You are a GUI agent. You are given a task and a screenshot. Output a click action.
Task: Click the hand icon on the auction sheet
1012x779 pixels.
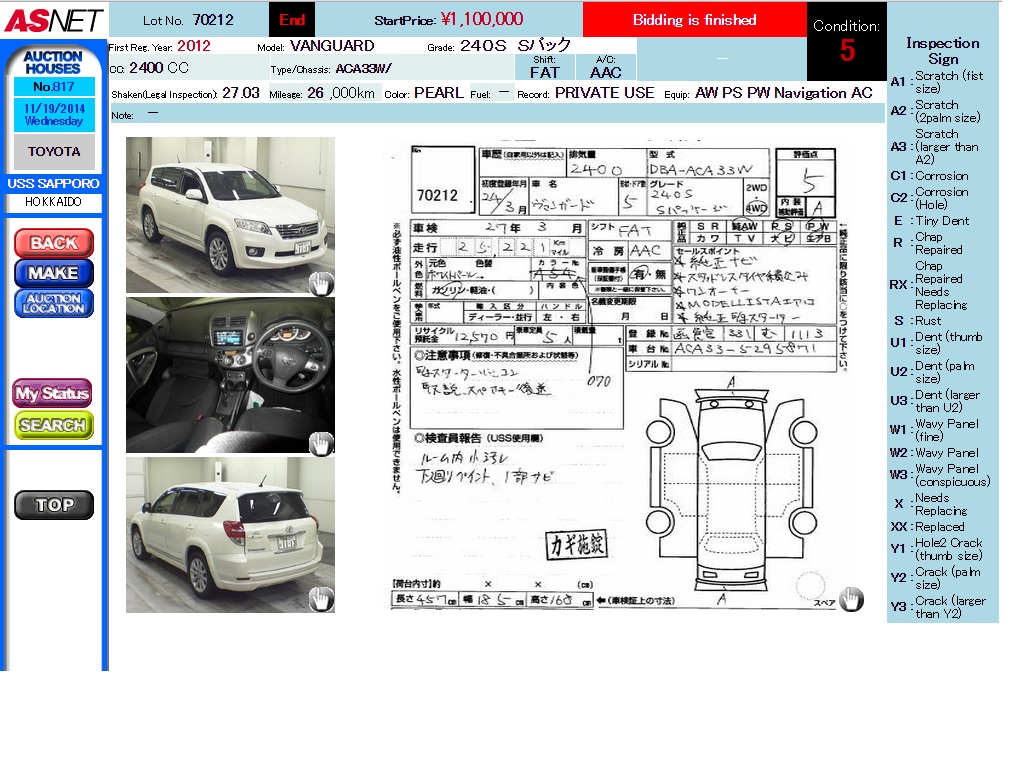[850, 599]
